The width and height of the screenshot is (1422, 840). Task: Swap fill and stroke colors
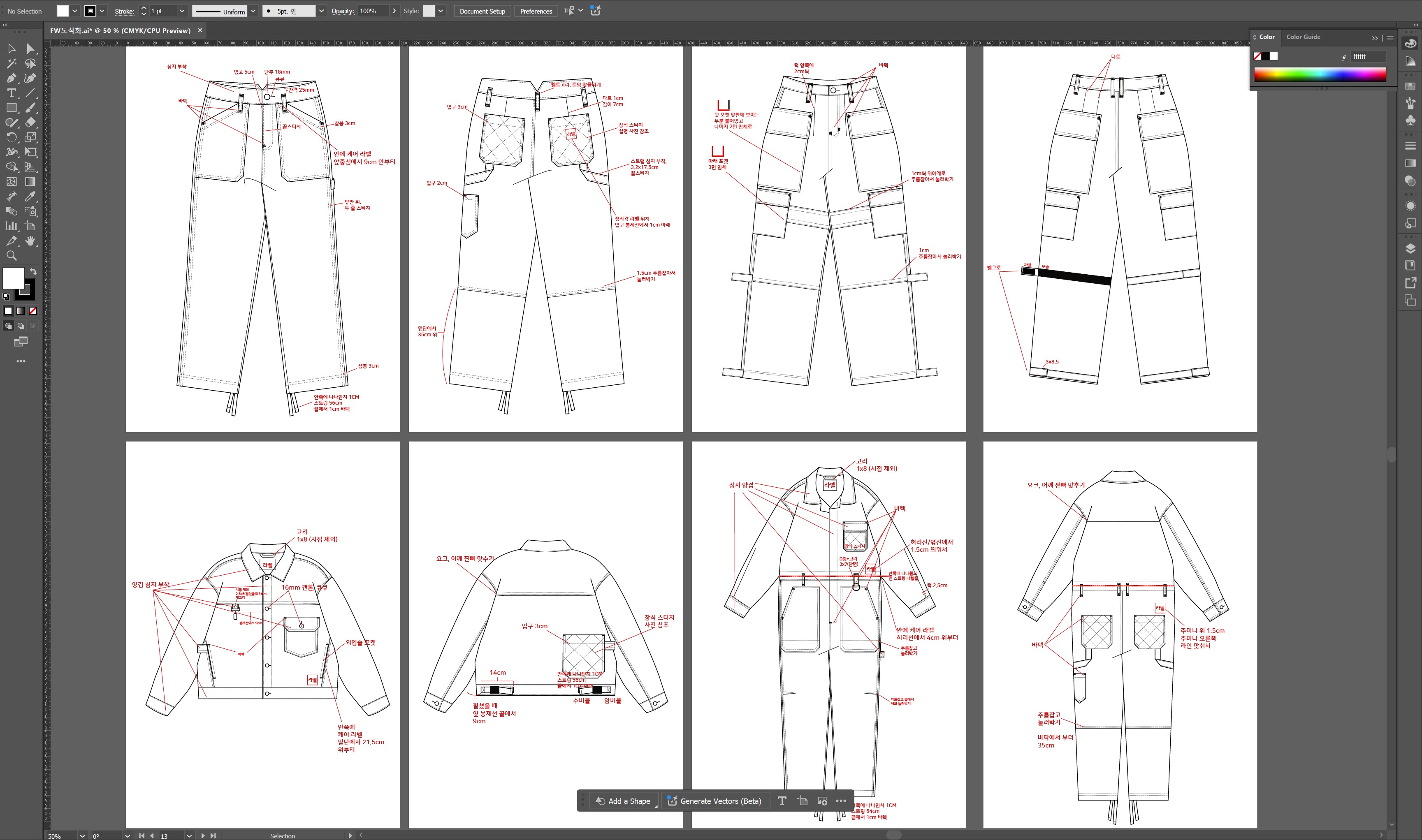coord(33,272)
